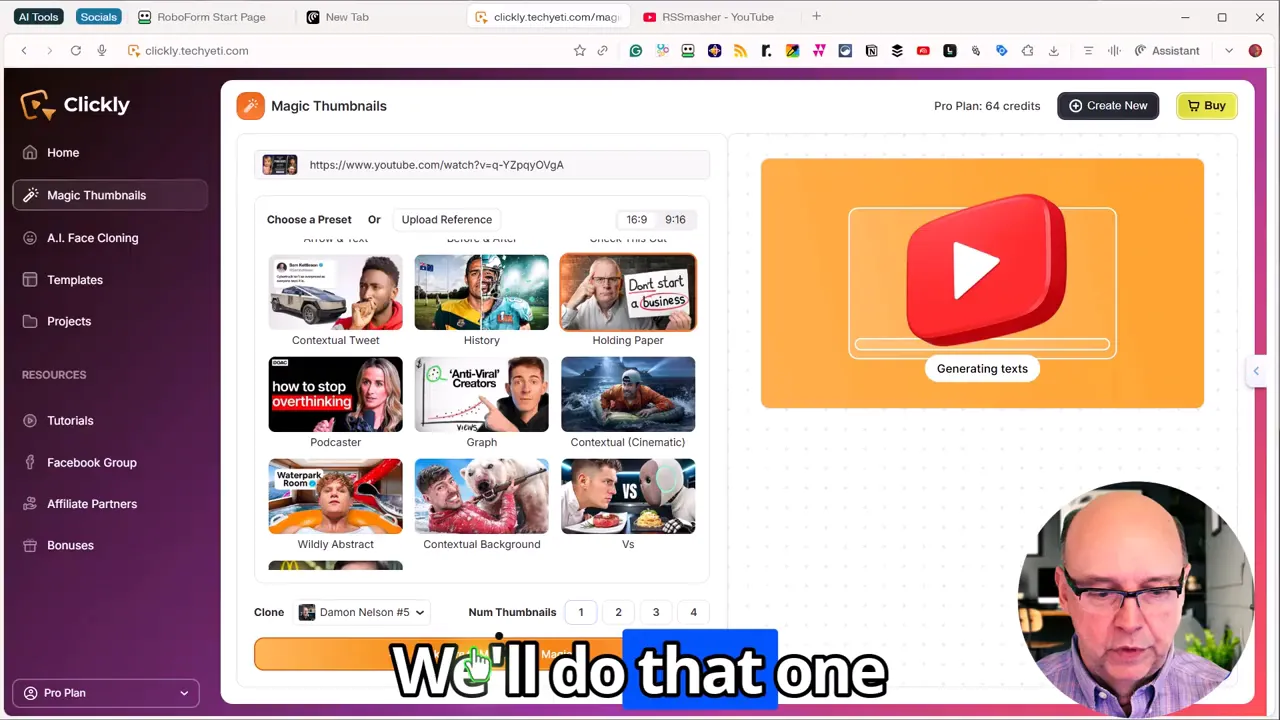The image size is (1280, 720).
Task: Open Tutorials under Resources
Action: tap(70, 420)
